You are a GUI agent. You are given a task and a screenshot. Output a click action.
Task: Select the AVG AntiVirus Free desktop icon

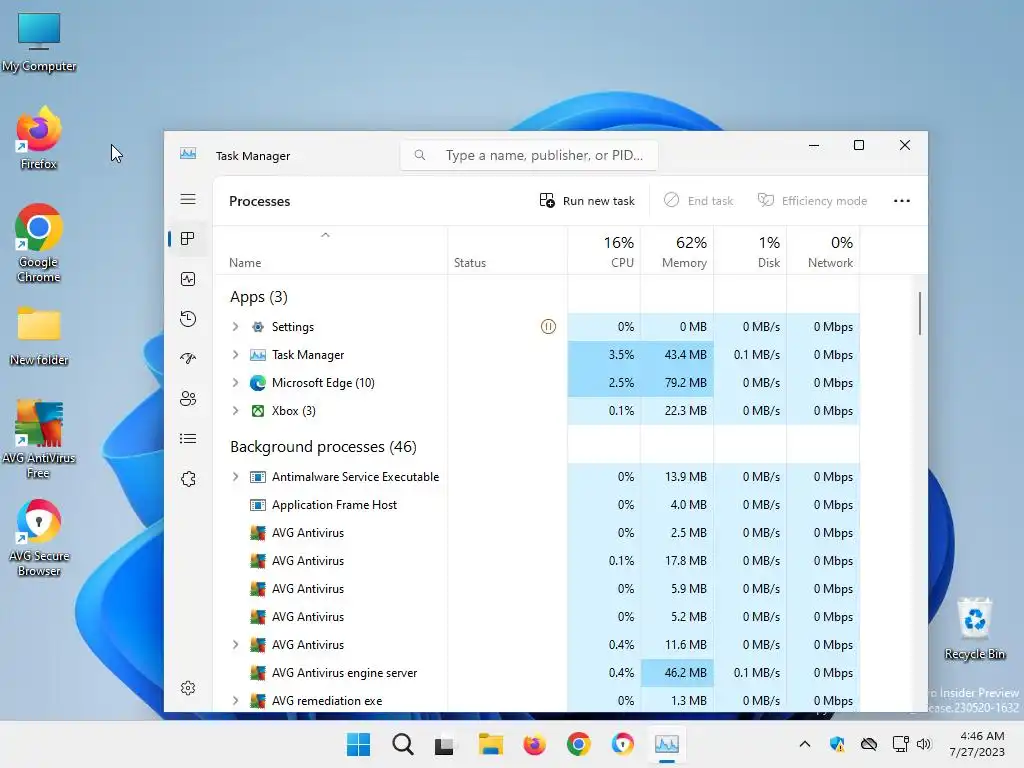pos(39,440)
